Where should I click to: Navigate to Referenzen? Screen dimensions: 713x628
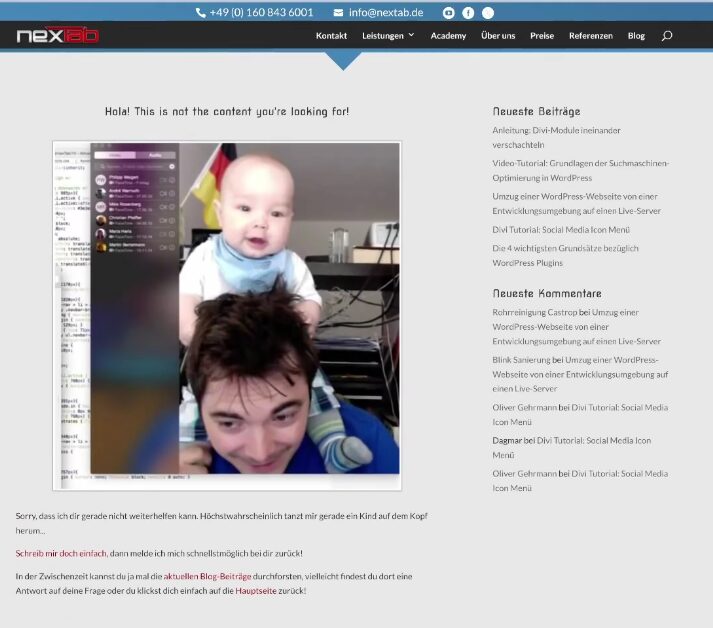[x=590, y=36]
